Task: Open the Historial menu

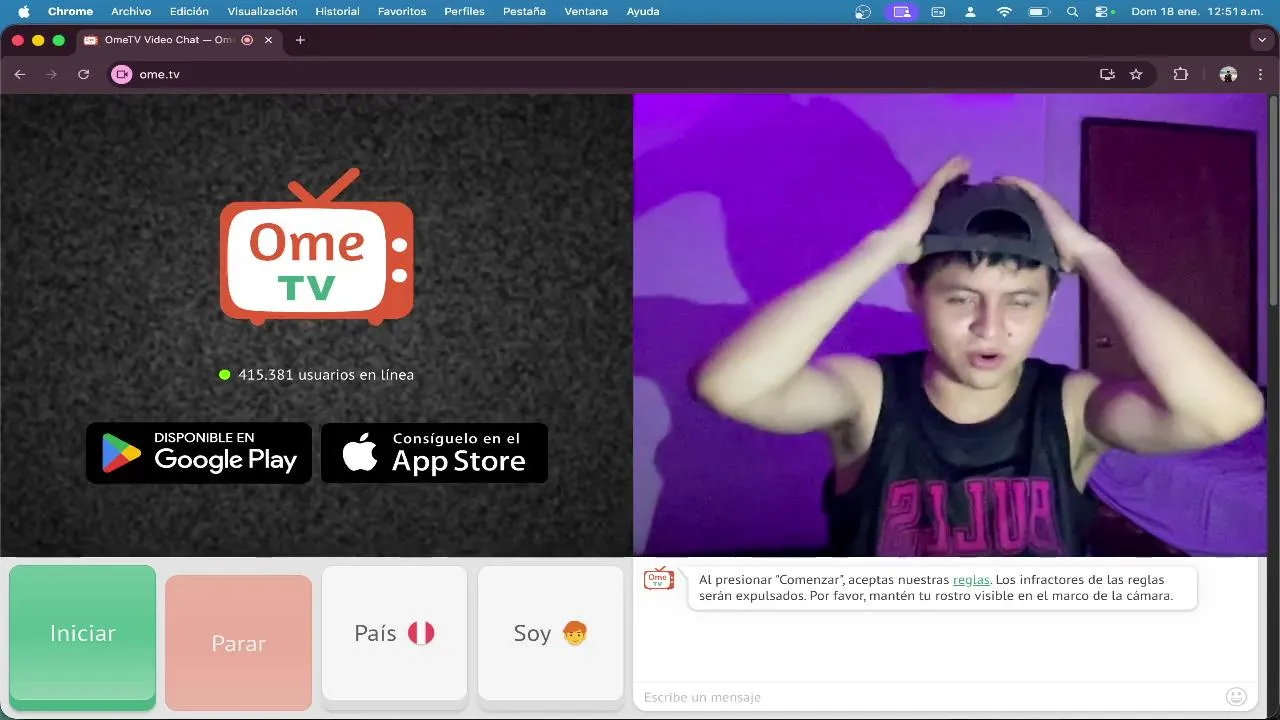Action: pos(337,12)
